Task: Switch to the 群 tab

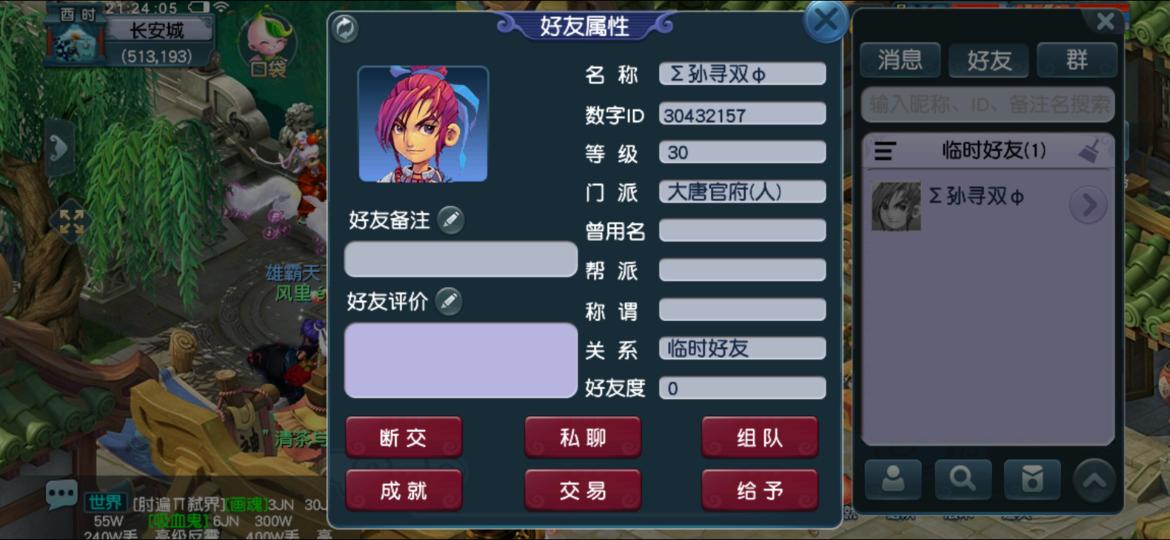Action: [x=1077, y=60]
